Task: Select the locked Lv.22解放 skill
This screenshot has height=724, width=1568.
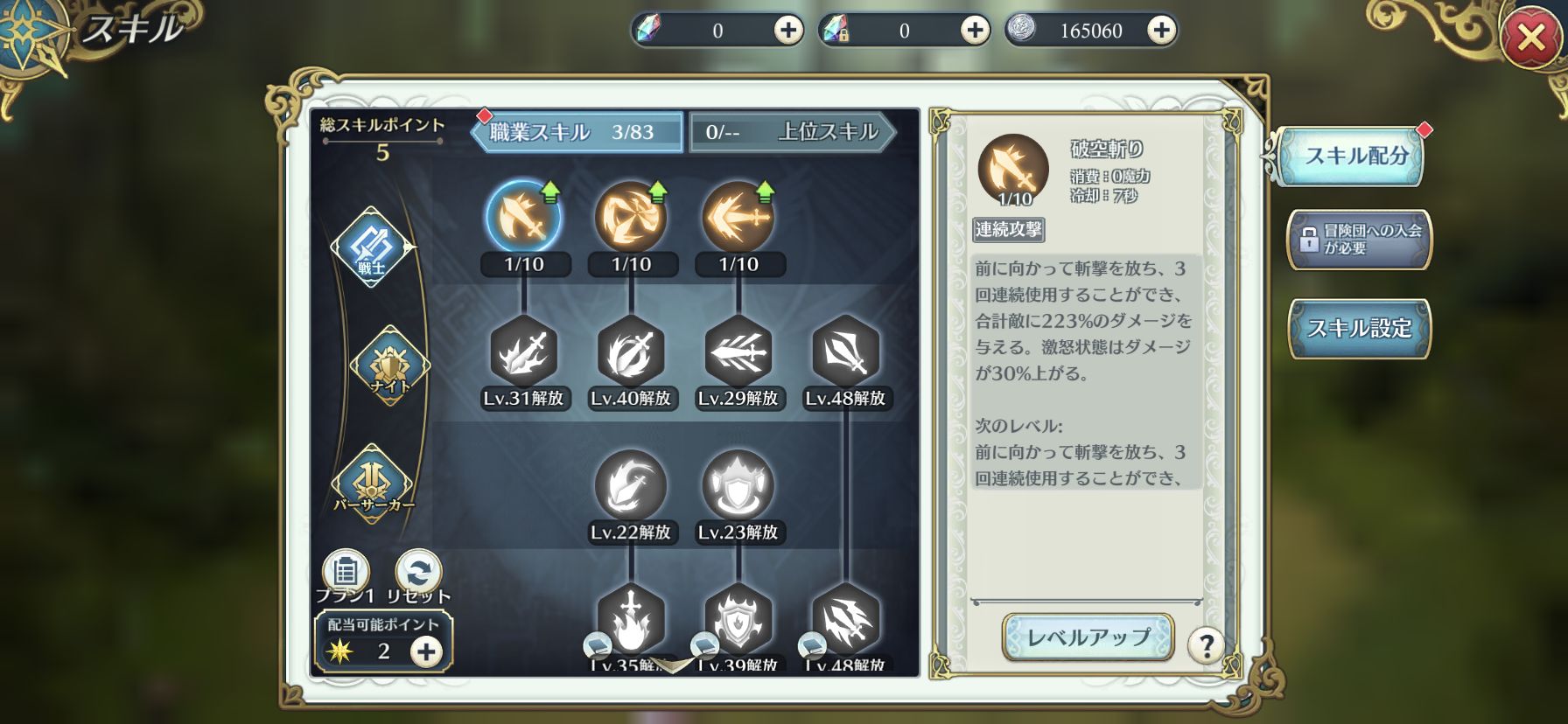Action: click(631, 485)
